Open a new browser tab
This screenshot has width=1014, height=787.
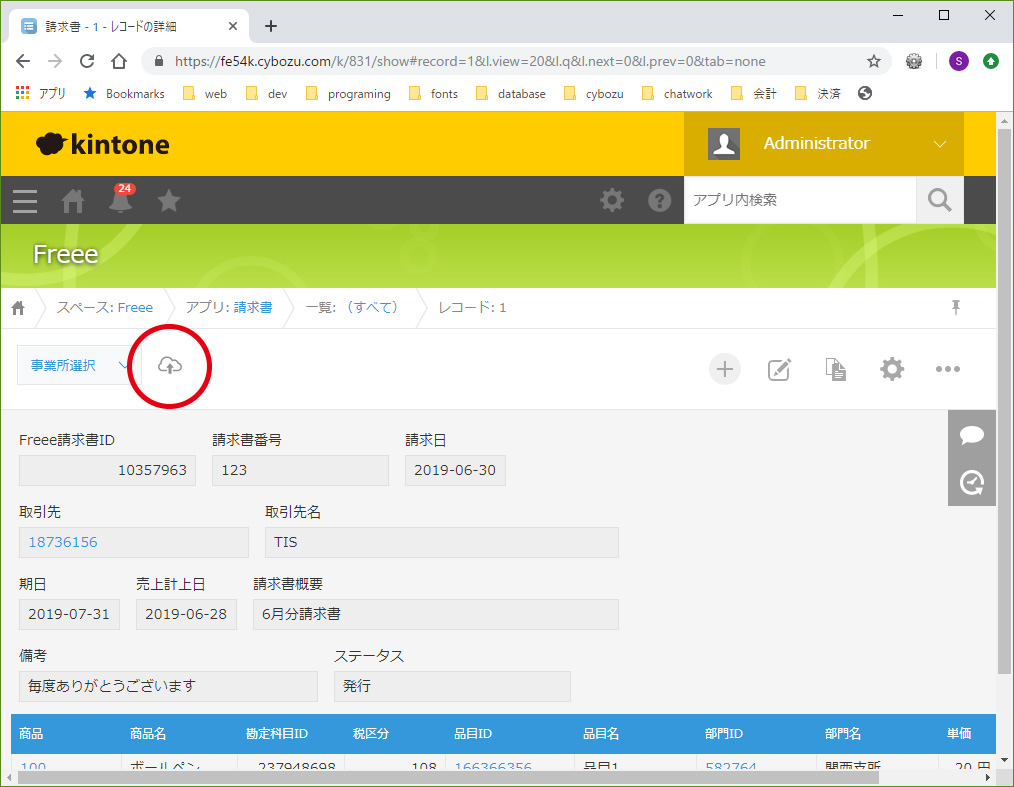(271, 26)
